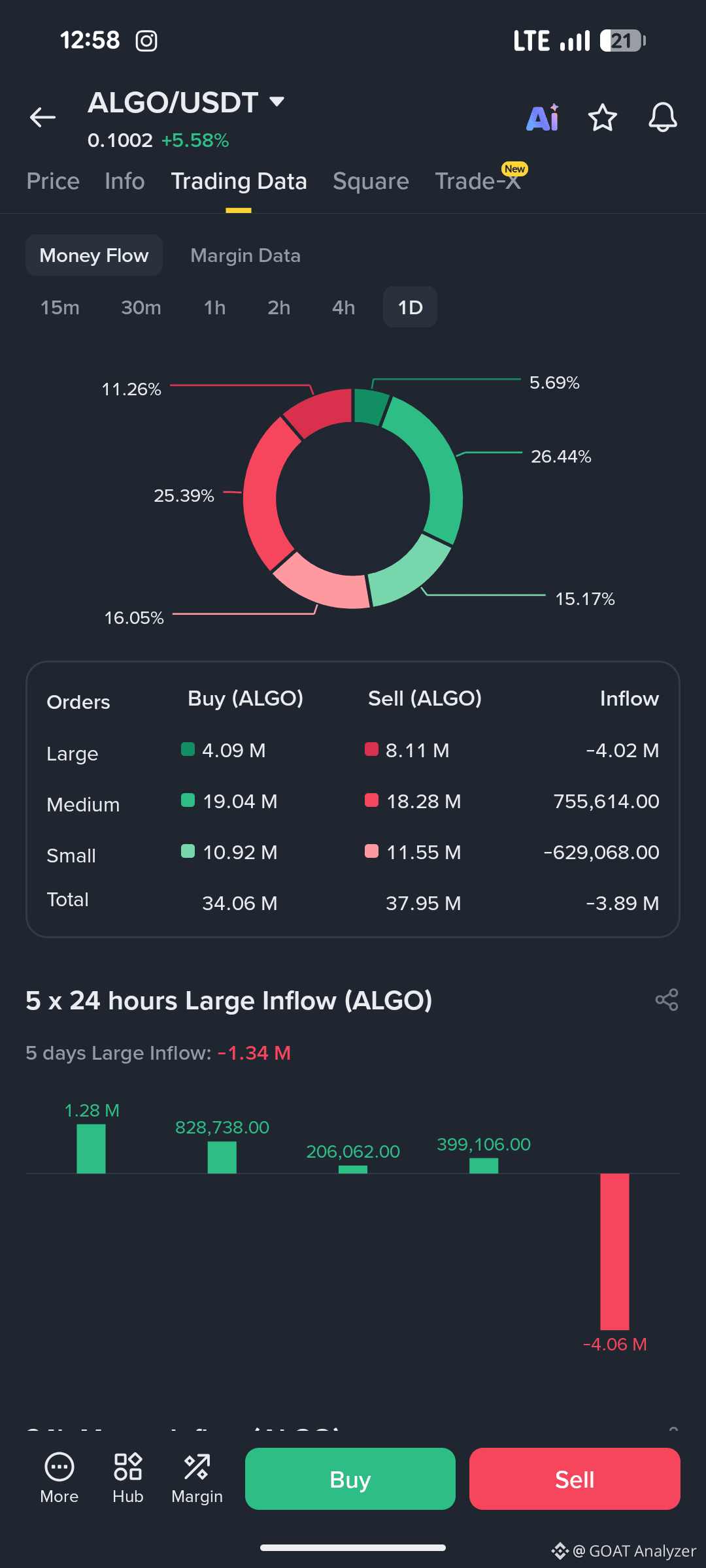This screenshot has width=706, height=1568.
Task: Click the red -4.06 M inflow bar
Action: tap(614, 1251)
